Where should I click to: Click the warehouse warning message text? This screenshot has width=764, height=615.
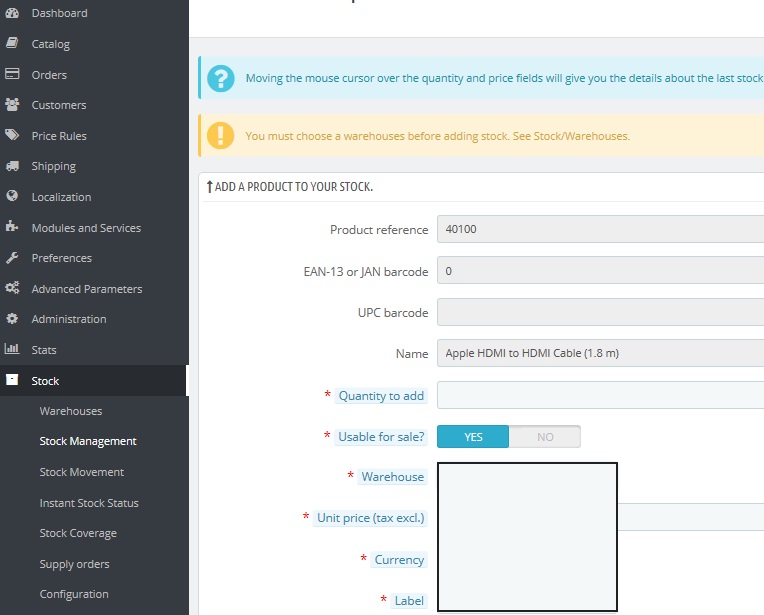(438, 136)
